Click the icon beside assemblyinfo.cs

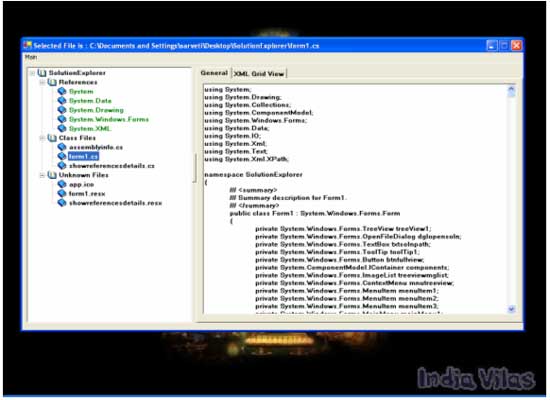coord(62,147)
